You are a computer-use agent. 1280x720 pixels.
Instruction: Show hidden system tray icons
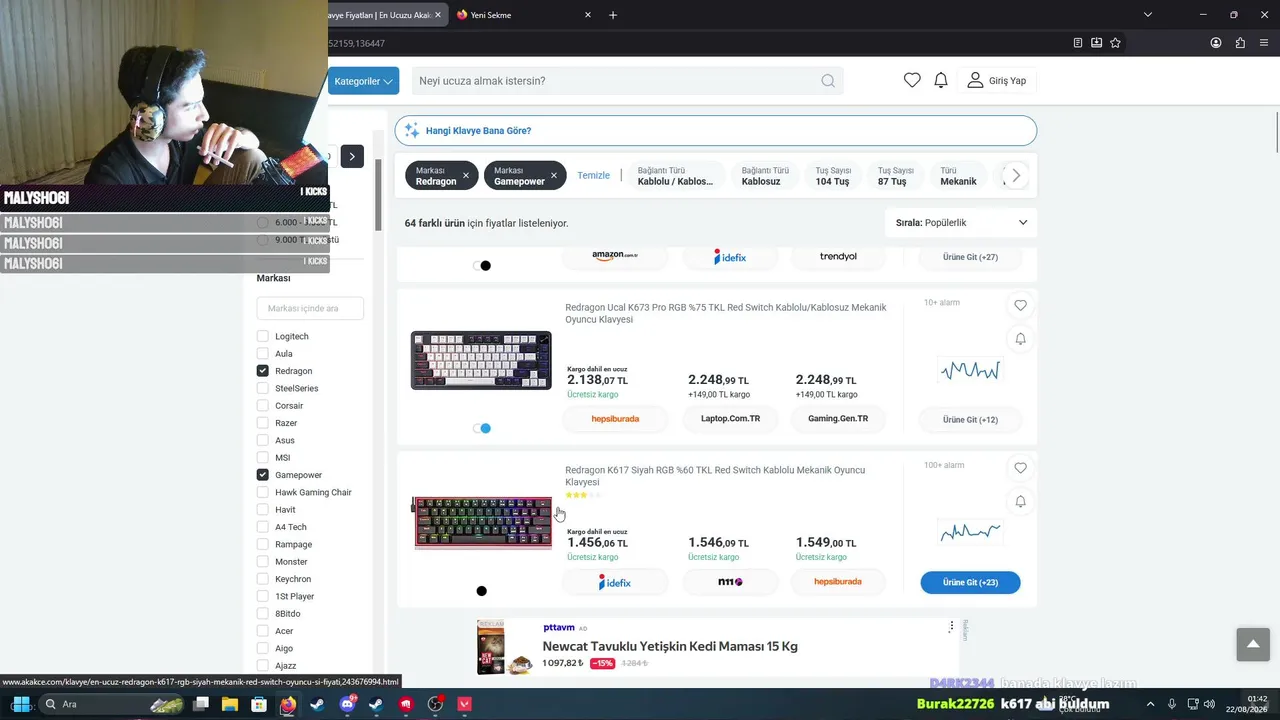(x=1150, y=704)
